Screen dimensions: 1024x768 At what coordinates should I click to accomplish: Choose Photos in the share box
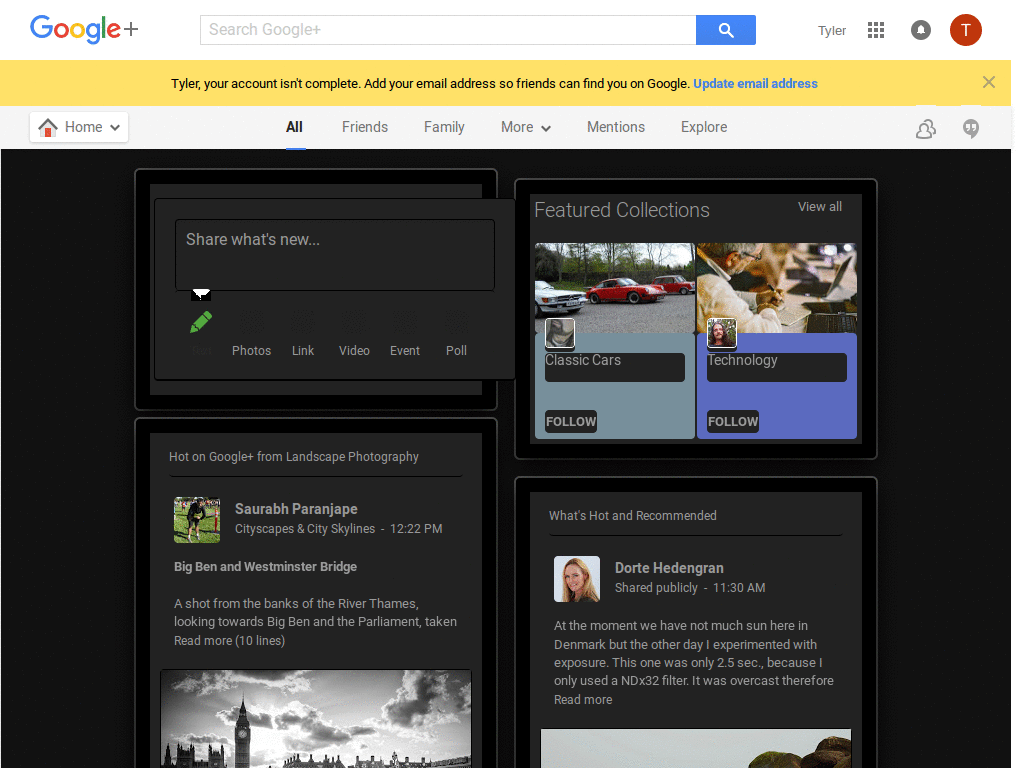pos(251,351)
